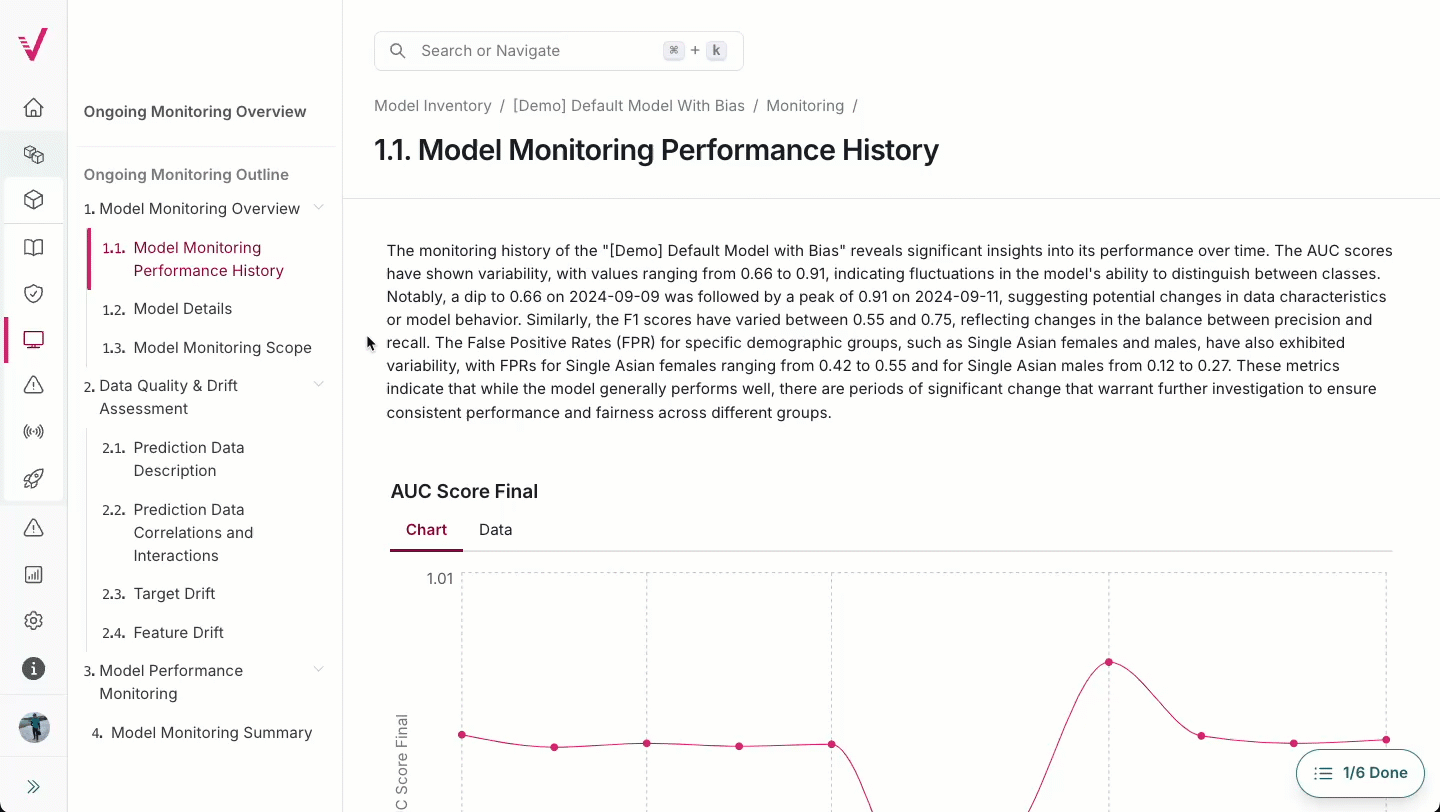
Task: Expand the Model Performance Monitoring section
Action: tap(318, 669)
